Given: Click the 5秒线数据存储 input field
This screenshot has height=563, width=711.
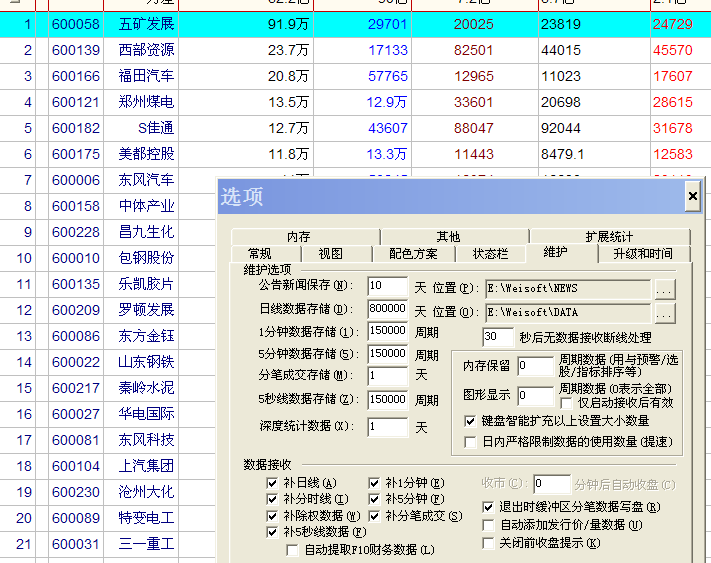Looking at the screenshot, I should 388,399.
